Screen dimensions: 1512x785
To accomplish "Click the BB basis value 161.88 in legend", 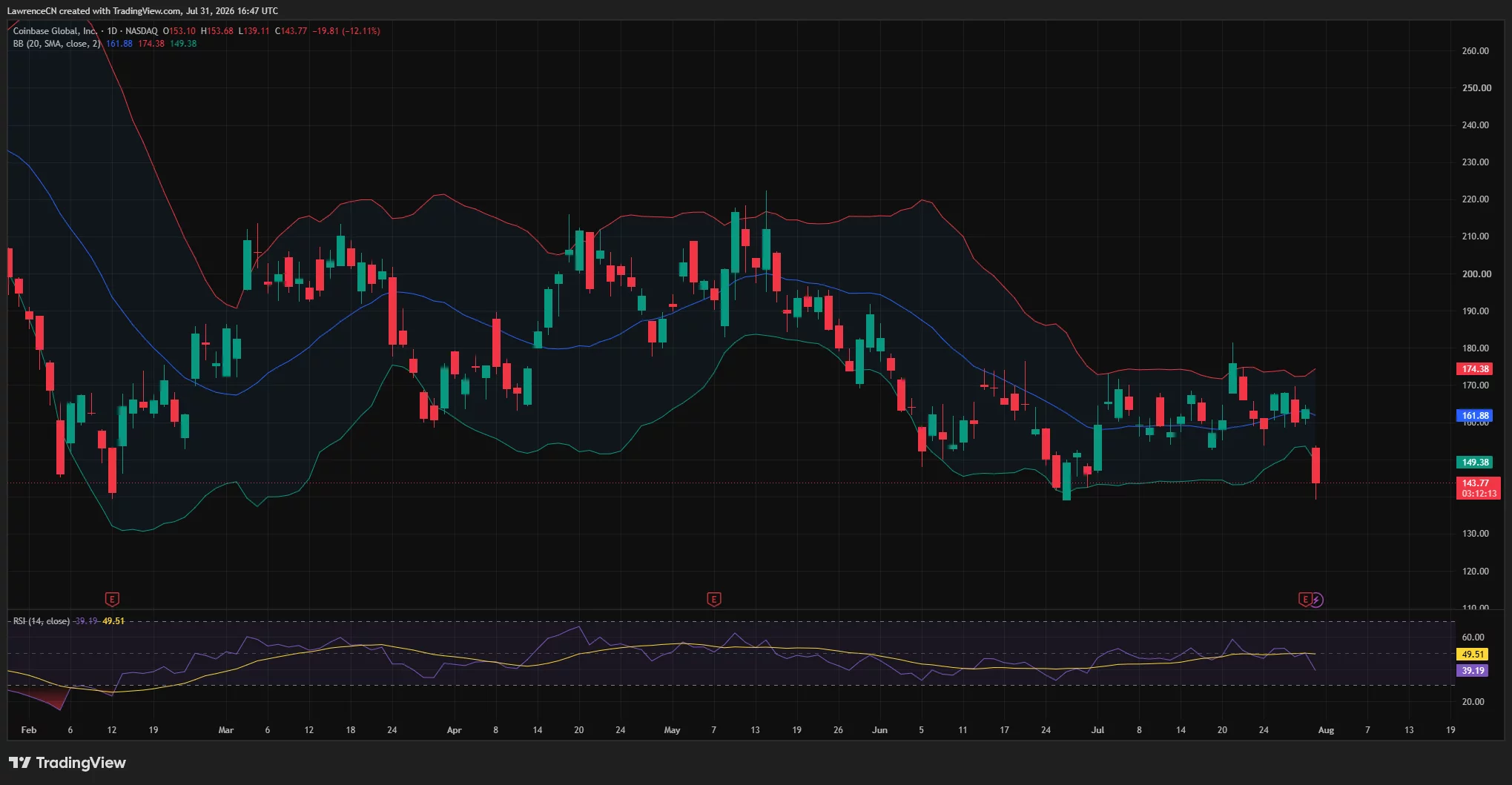I will pos(119,44).
